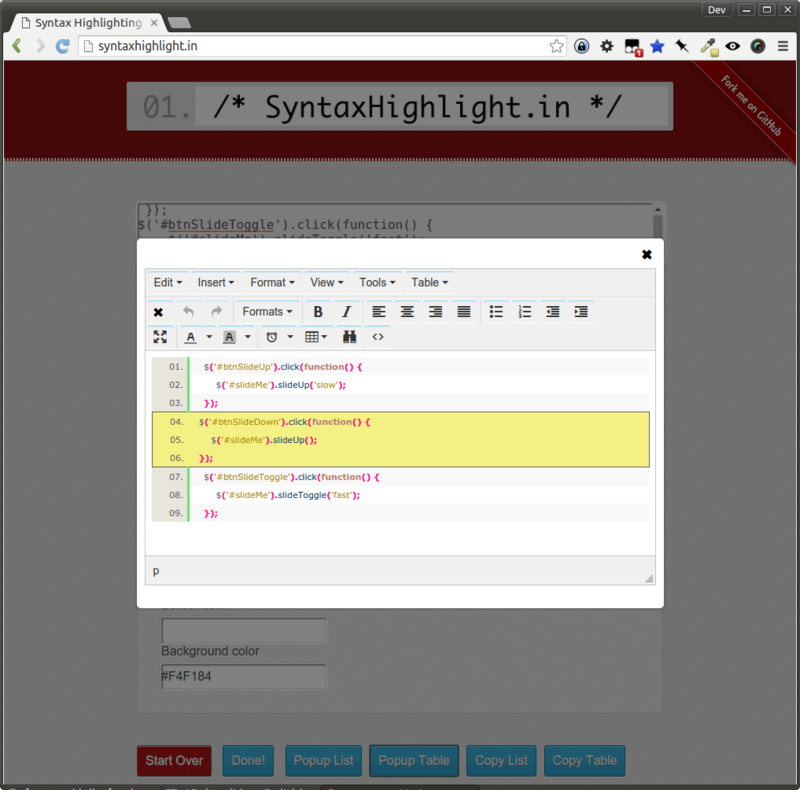Open the Table menu
The image size is (800, 790).
click(x=430, y=282)
